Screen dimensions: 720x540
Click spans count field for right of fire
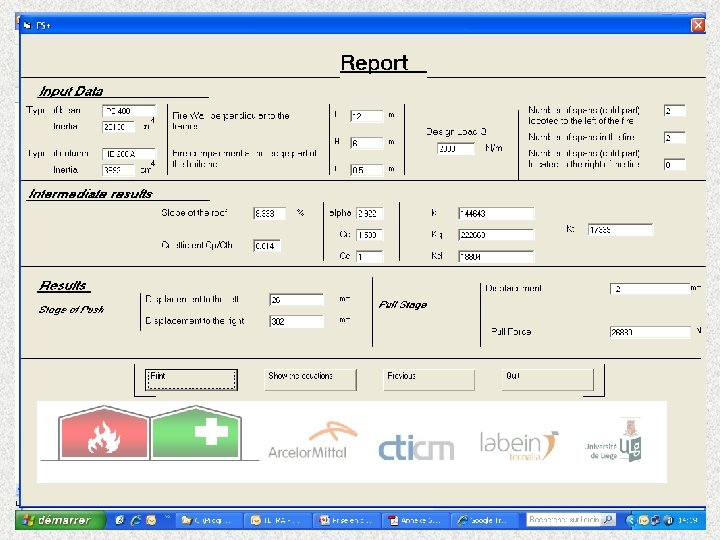[675, 164]
